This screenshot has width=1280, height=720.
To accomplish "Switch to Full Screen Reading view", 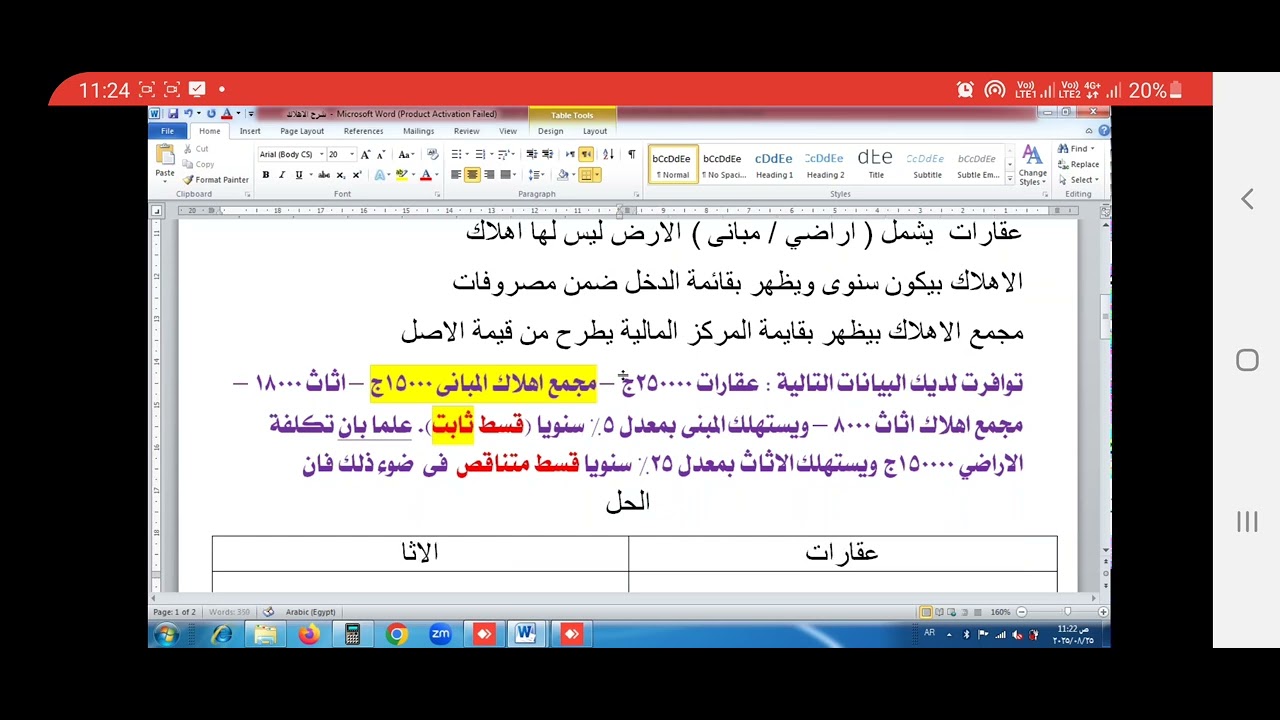I will coord(940,612).
